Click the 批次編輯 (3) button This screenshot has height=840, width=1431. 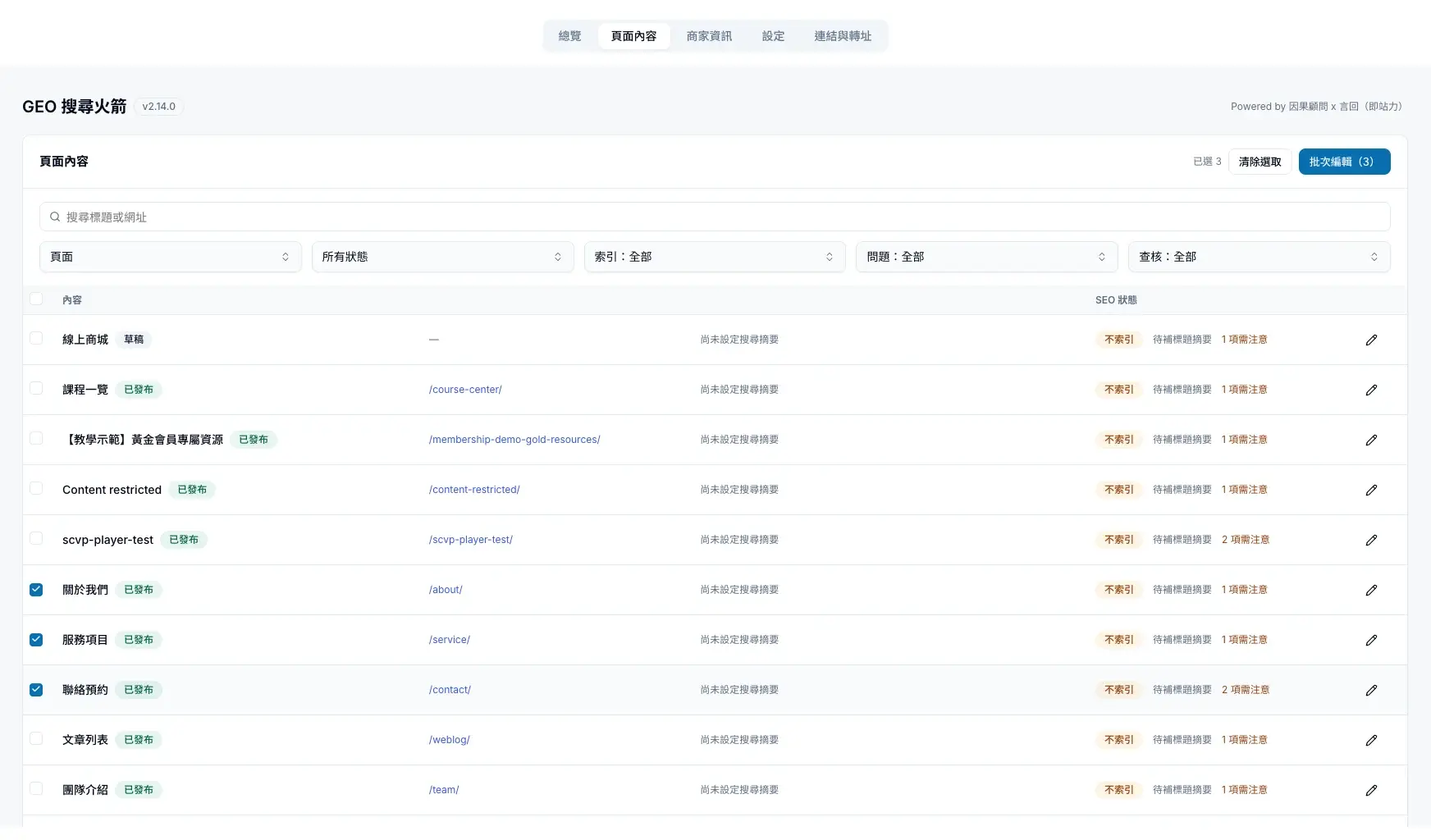click(x=1344, y=162)
